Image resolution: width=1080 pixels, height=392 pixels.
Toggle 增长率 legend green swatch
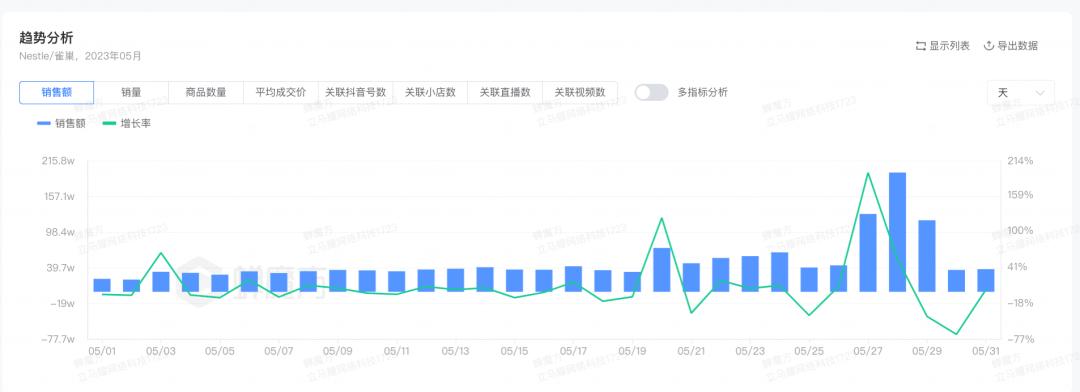pos(109,124)
